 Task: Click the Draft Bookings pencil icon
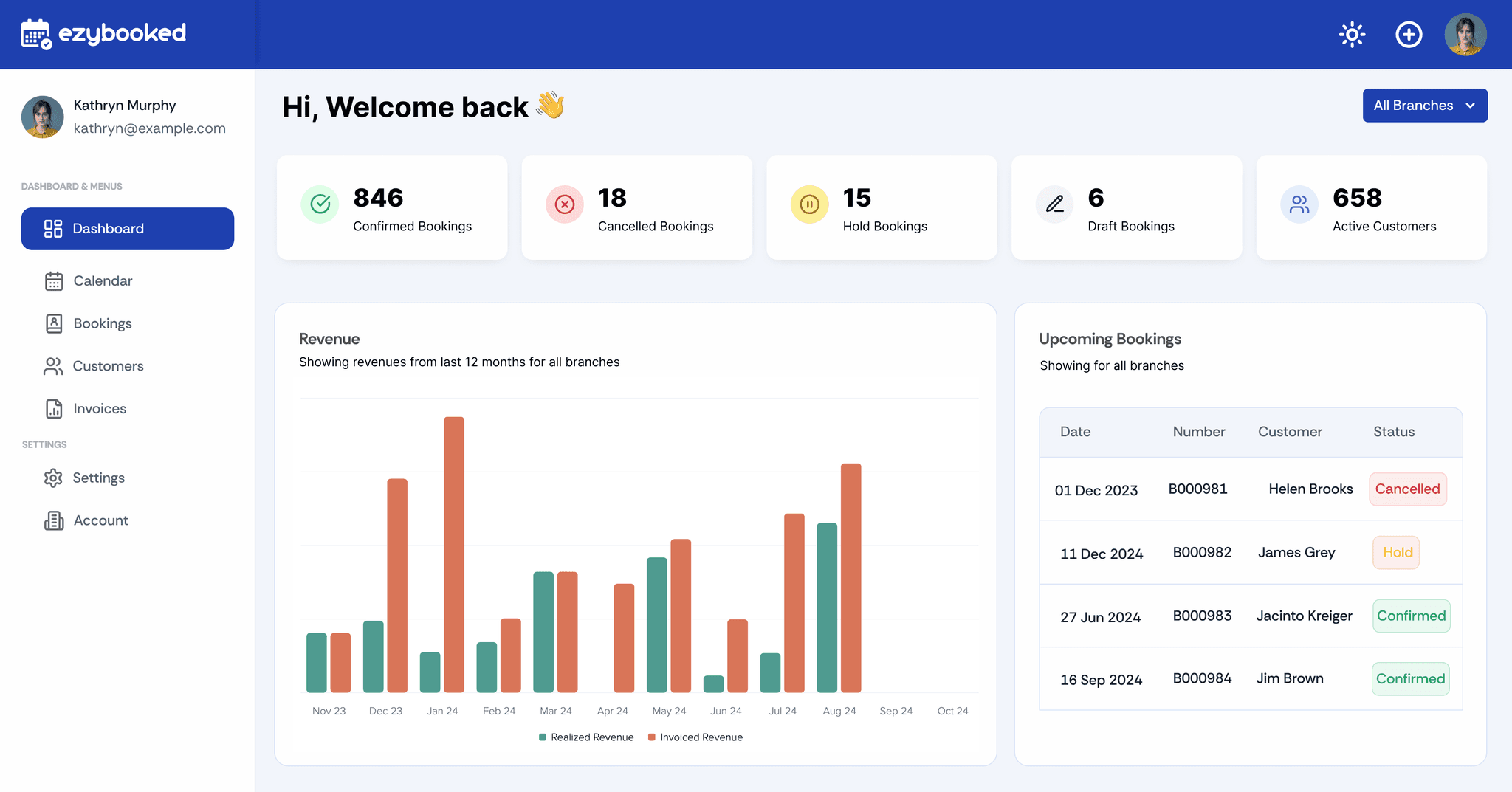1054,204
